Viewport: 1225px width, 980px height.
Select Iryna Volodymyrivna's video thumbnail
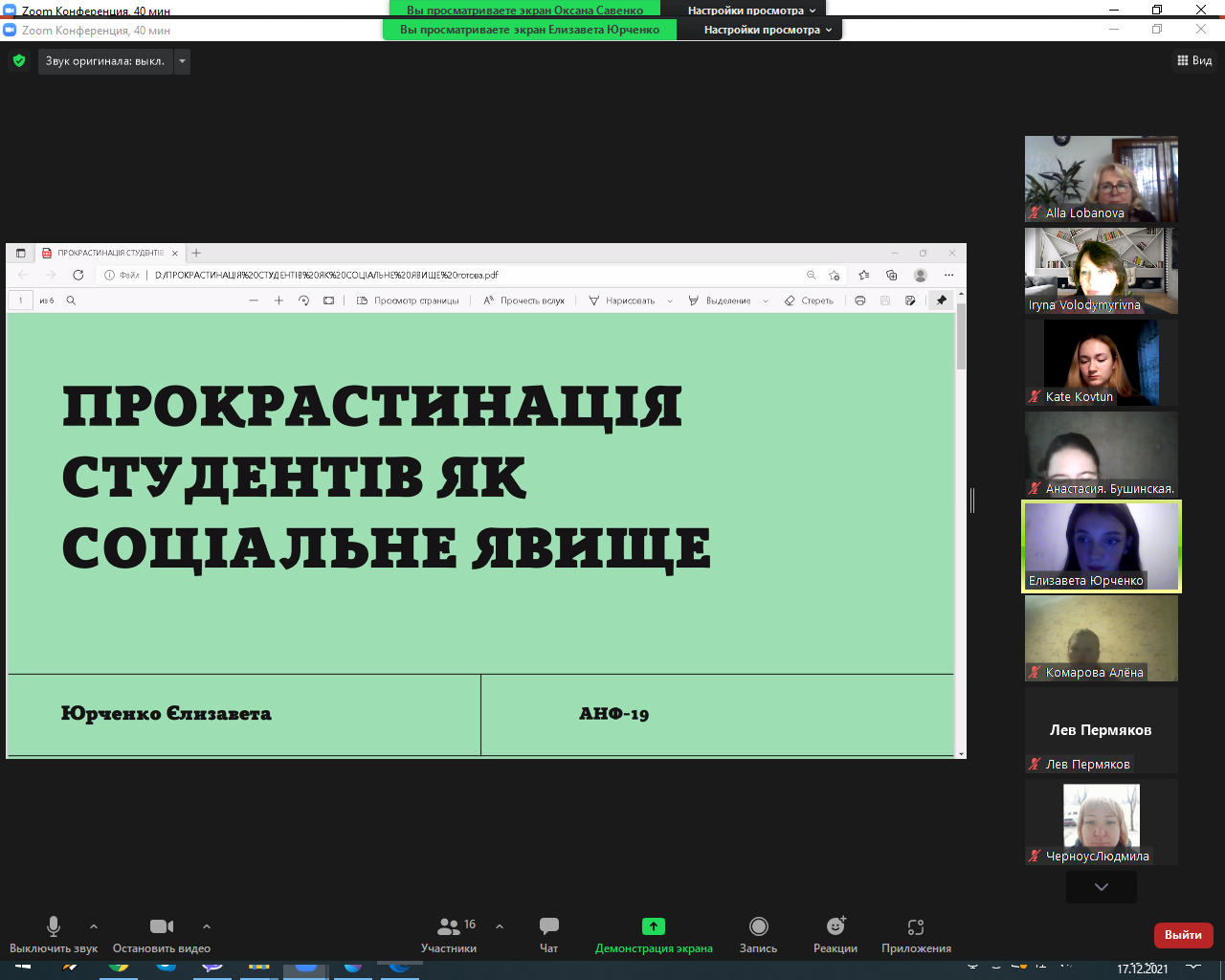pos(1102,271)
